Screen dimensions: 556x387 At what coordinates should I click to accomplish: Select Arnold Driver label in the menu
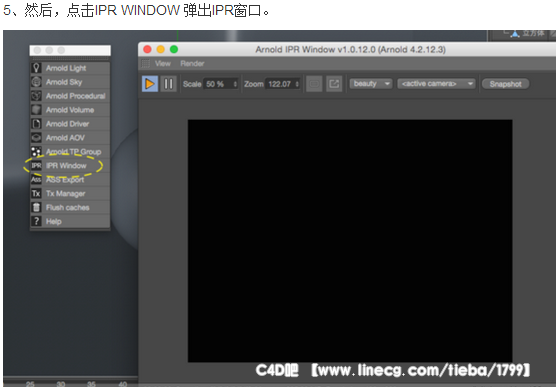click(67, 124)
